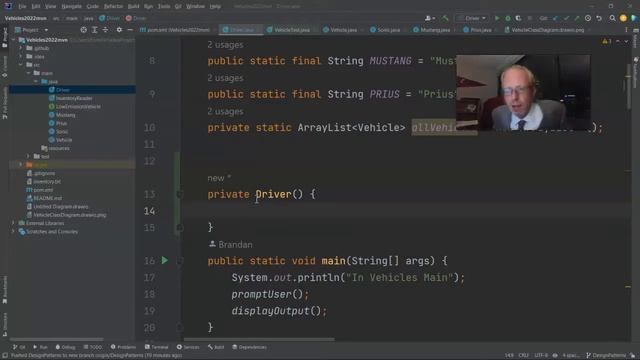The image size is (640, 360).
Task: Run with coverage icon in toolbar
Action: [x=518, y=18]
